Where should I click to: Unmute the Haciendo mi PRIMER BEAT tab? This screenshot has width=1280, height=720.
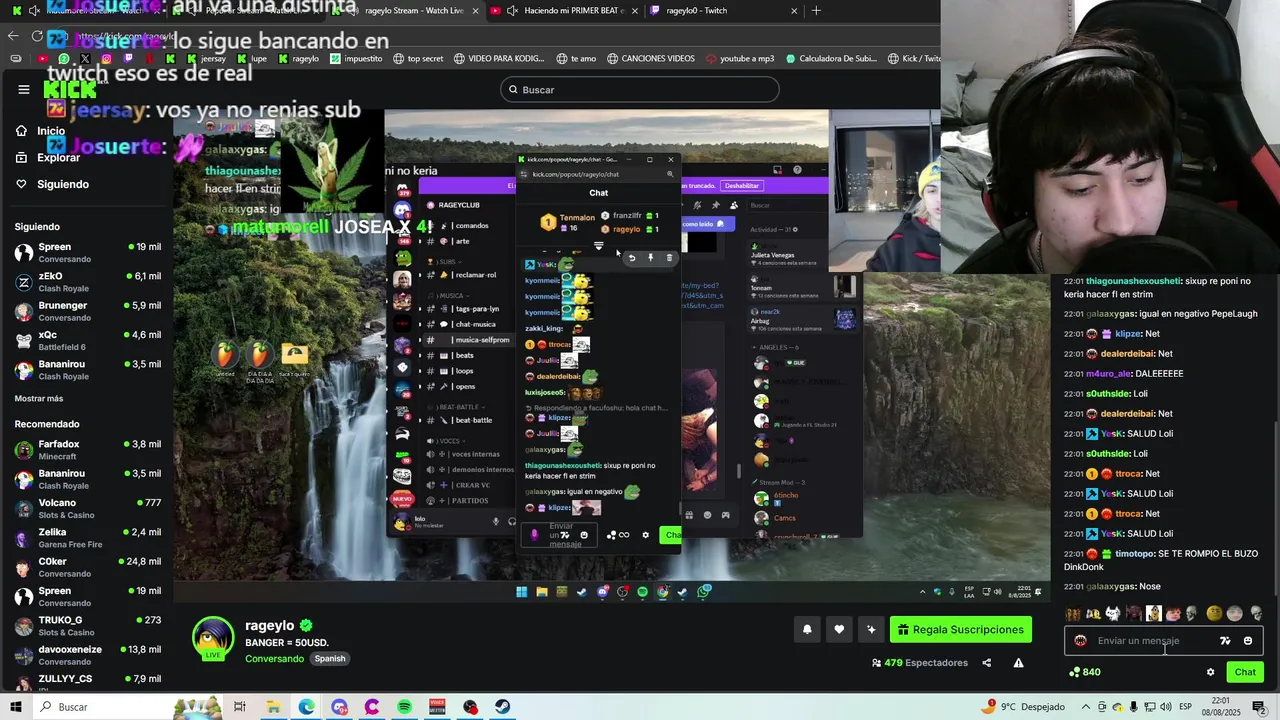coord(512,11)
